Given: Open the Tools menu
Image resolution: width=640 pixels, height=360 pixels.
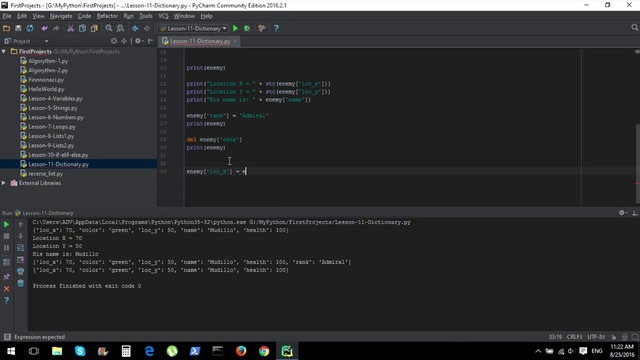Looking at the screenshot, I should [146, 16].
